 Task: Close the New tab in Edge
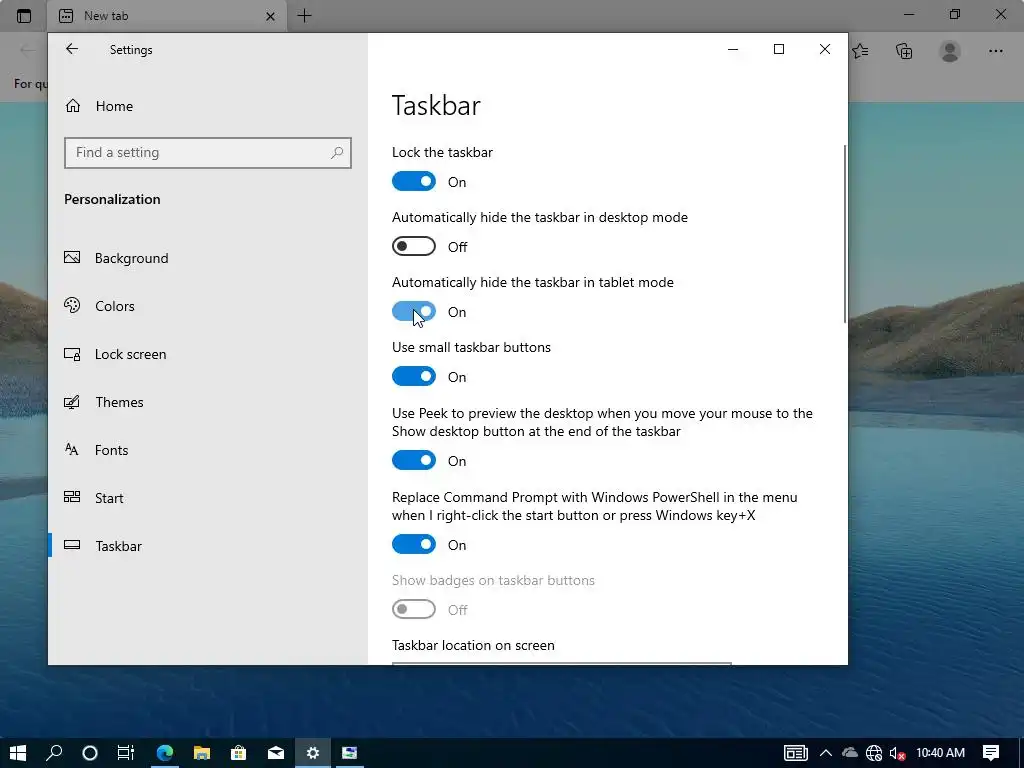[x=270, y=16]
